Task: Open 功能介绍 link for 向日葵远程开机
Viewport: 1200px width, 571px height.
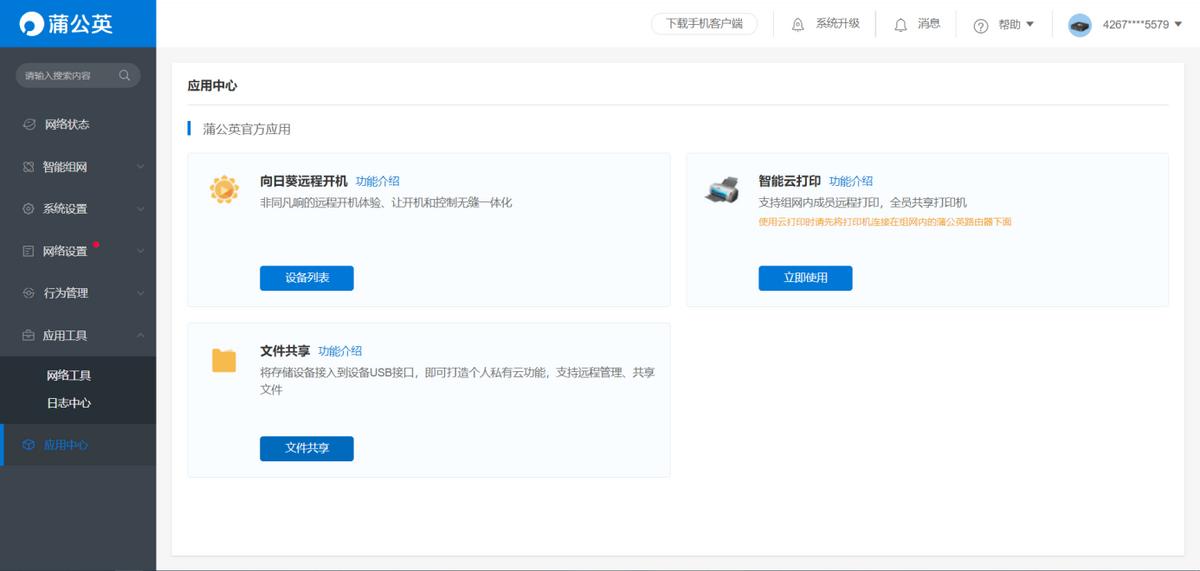Action: coord(378,181)
